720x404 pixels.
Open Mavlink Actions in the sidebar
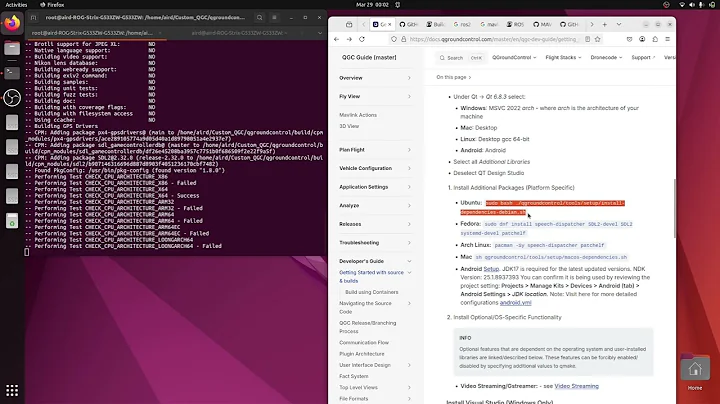358,115
